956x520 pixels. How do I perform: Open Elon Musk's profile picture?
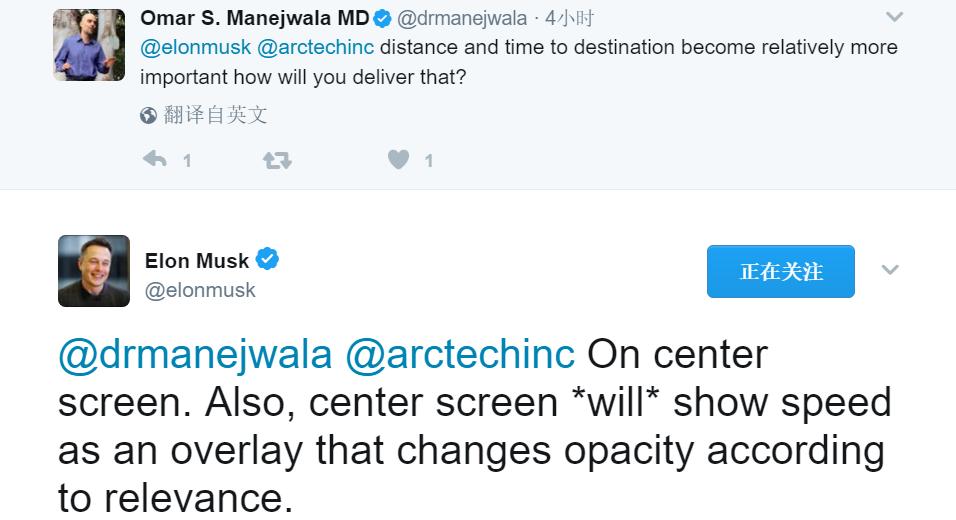coord(94,271)
